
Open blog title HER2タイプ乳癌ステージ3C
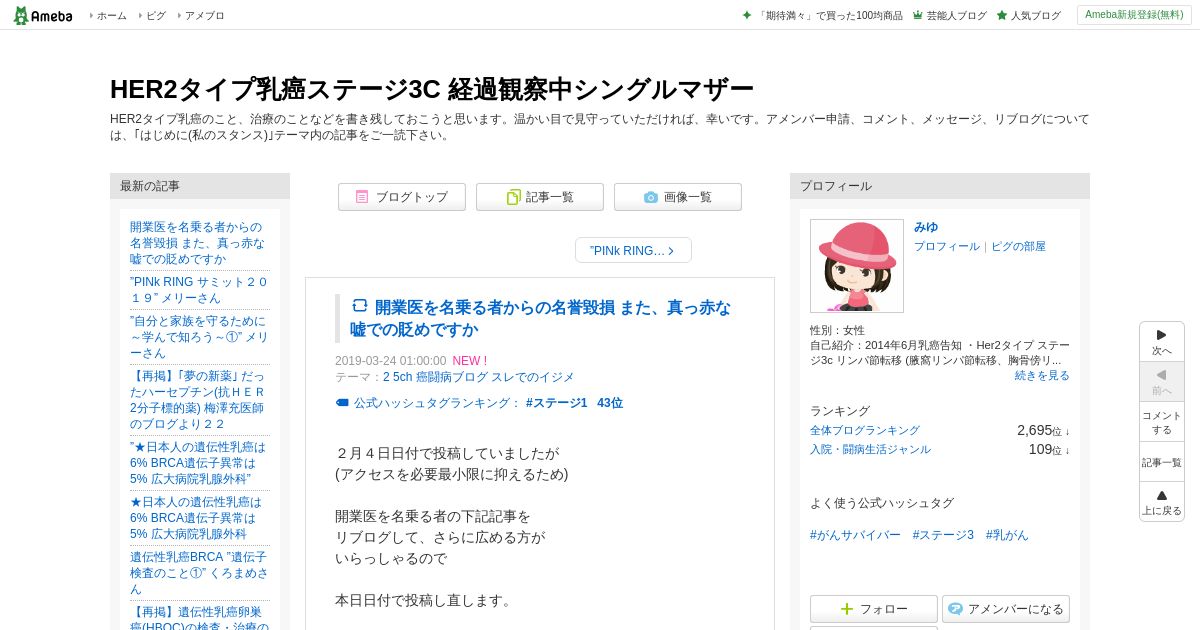click(432, 89)
